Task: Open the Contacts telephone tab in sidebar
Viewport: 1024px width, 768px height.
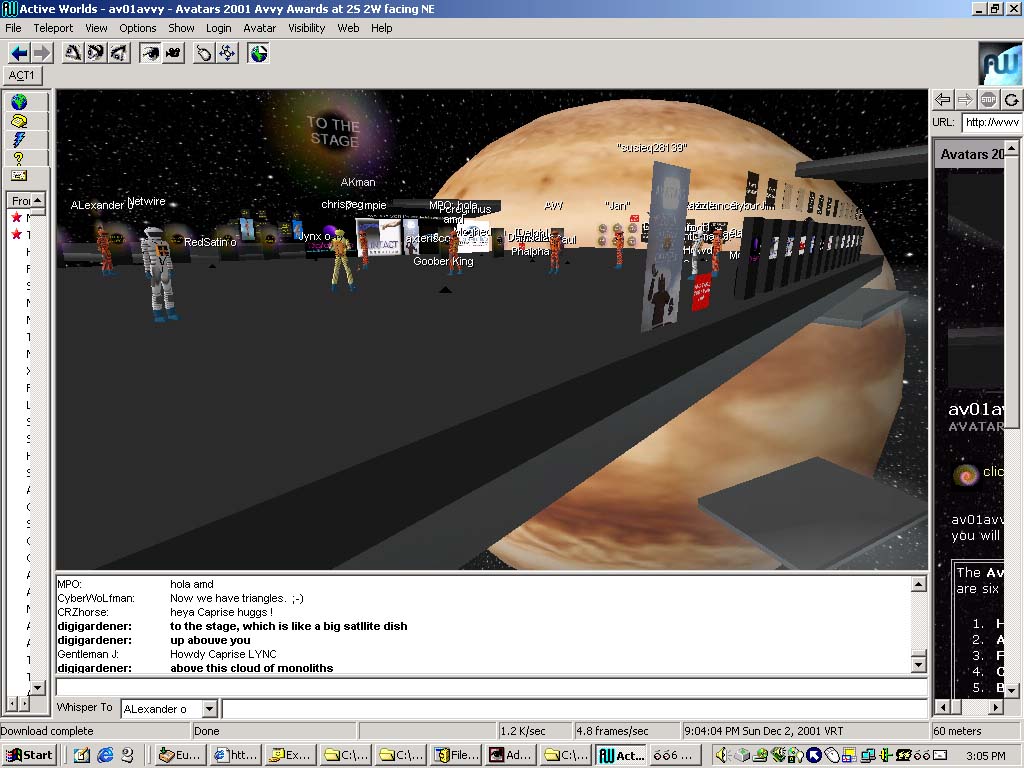Action: 18,121
